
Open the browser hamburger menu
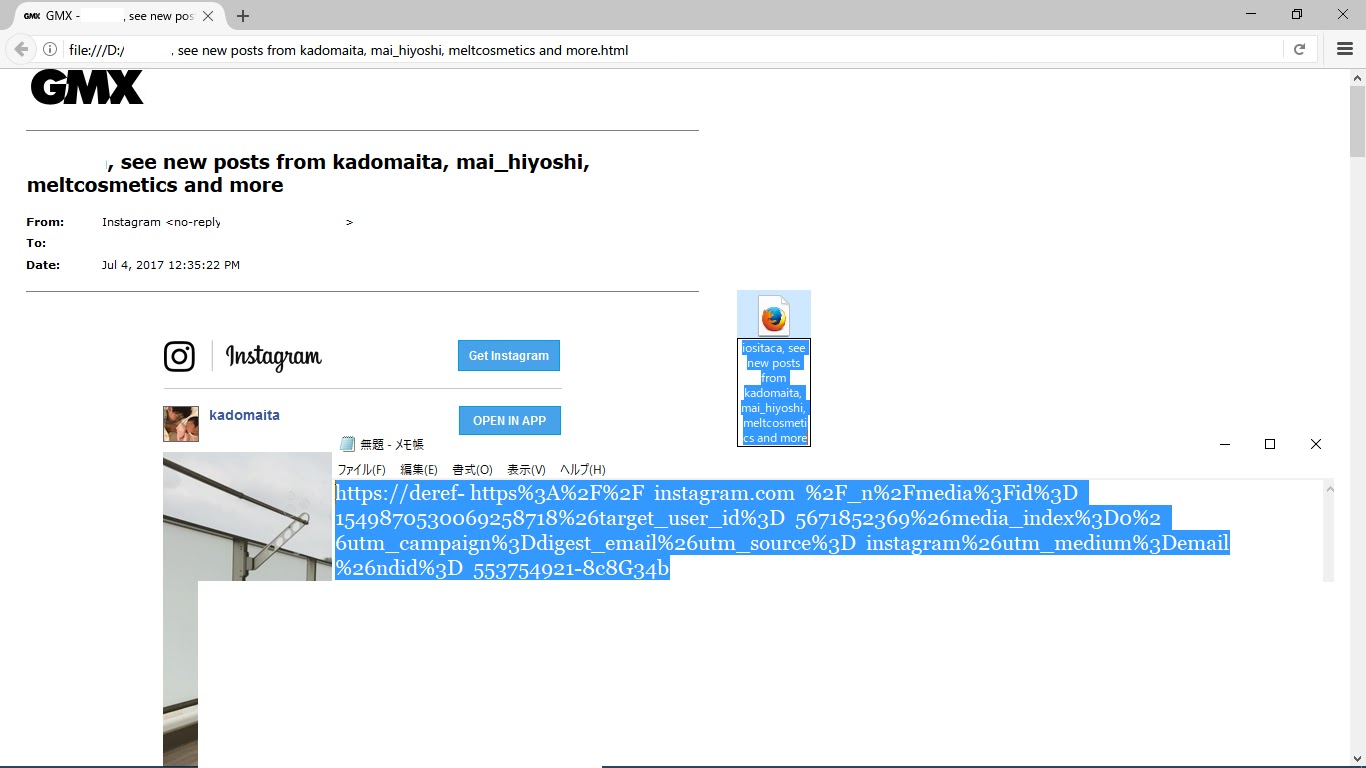pos(1345,49)
